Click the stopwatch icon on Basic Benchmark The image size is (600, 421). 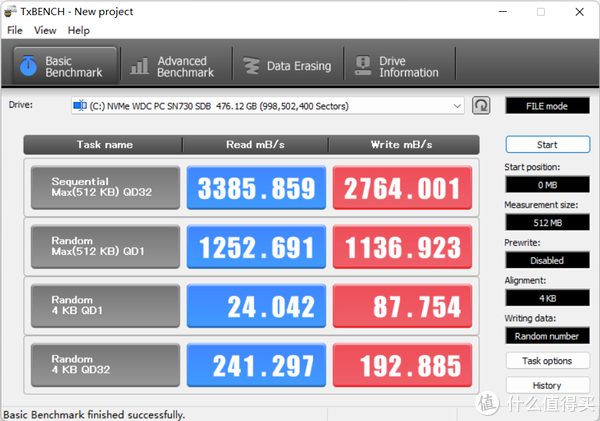tap(28, 65)
